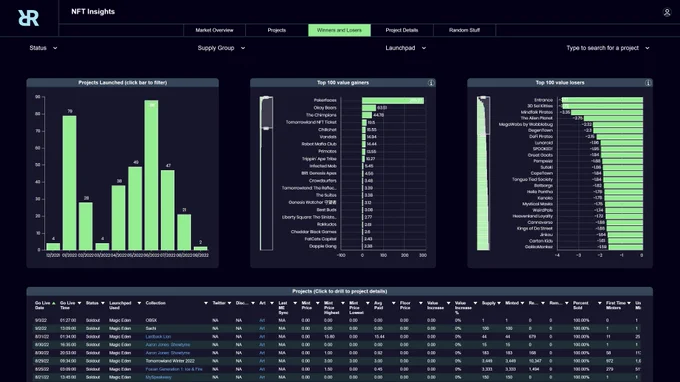Click the 10,347 value in the table
Screen dimensions: 680x382
535,361
